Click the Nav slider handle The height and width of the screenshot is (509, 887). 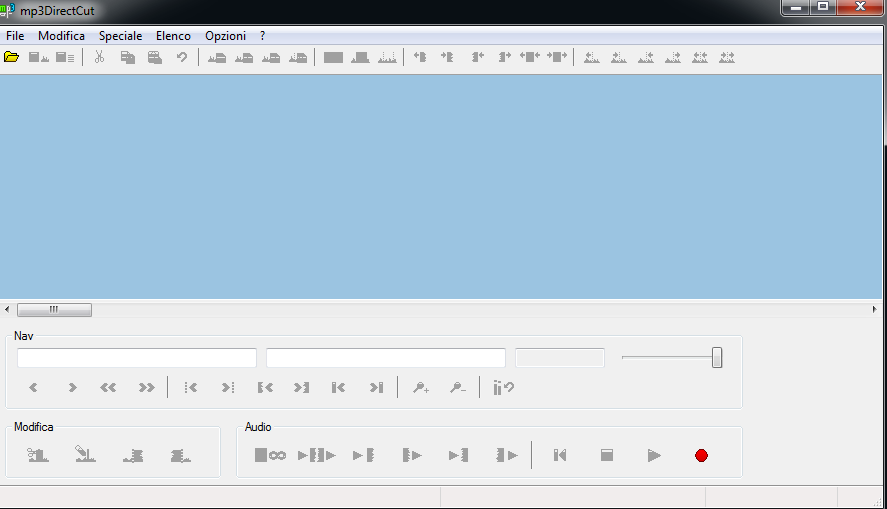tap(717, 357)
